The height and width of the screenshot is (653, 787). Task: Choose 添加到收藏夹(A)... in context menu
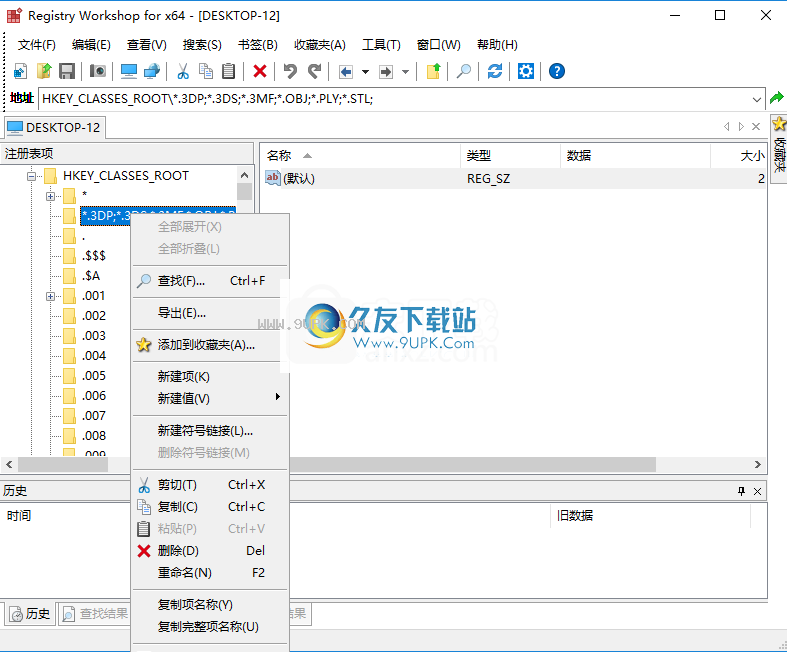[x=210, y=345]
